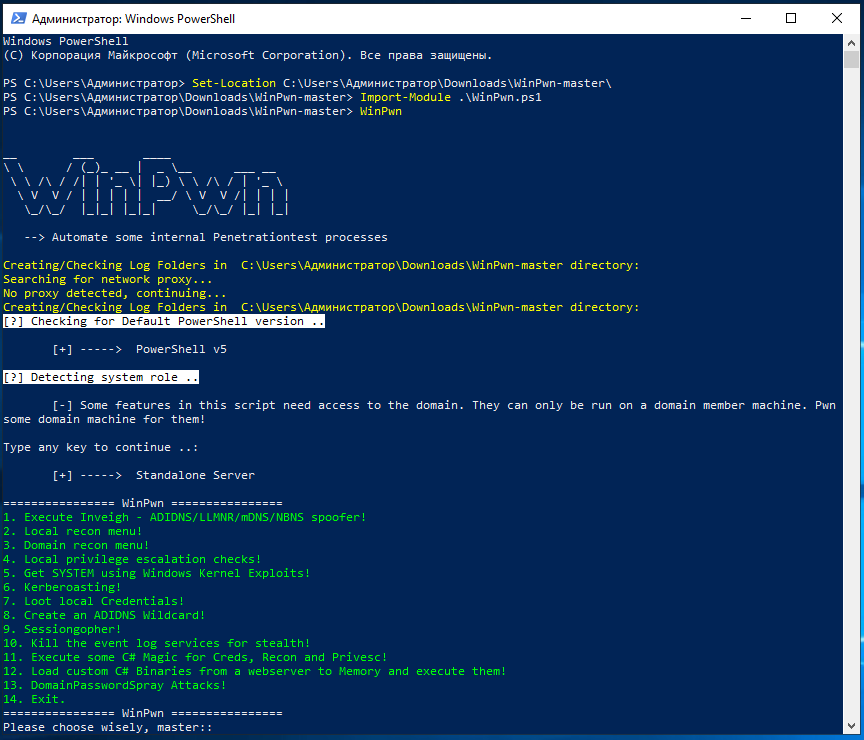
Task: Maximize the PowerShell window
Action: [791, 18]
